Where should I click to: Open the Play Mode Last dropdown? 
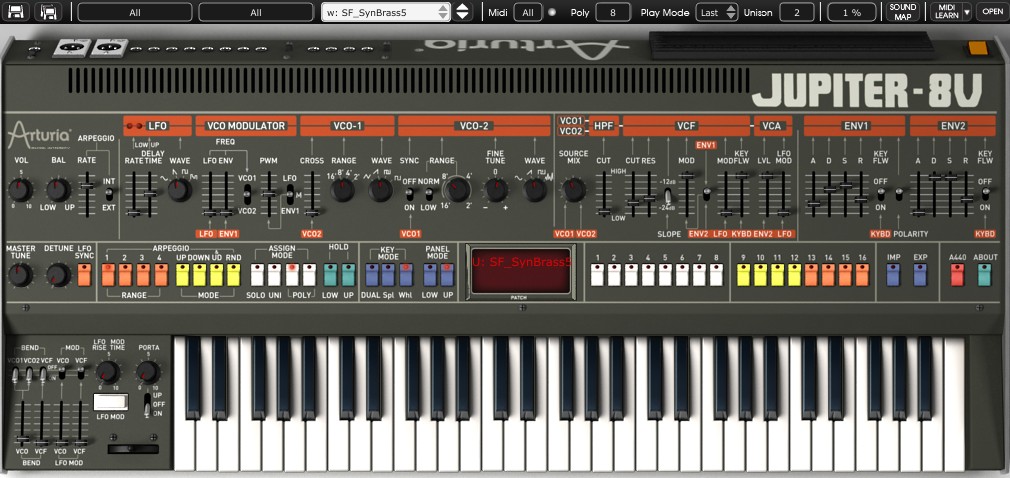pyautogui.click(x=716, y=12)
